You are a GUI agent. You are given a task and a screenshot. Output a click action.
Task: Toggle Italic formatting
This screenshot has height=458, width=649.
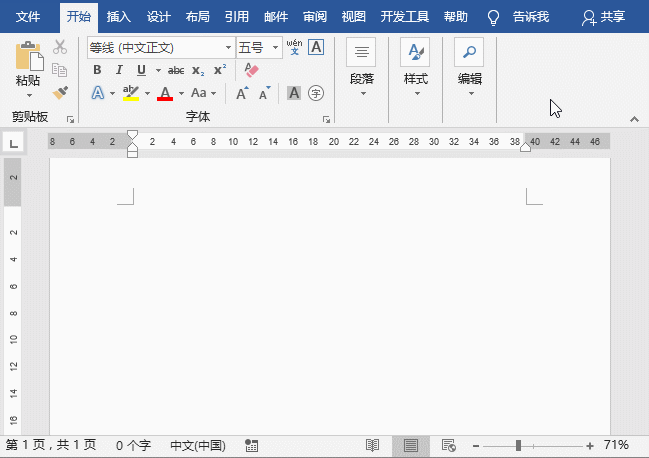pos(119,70)
